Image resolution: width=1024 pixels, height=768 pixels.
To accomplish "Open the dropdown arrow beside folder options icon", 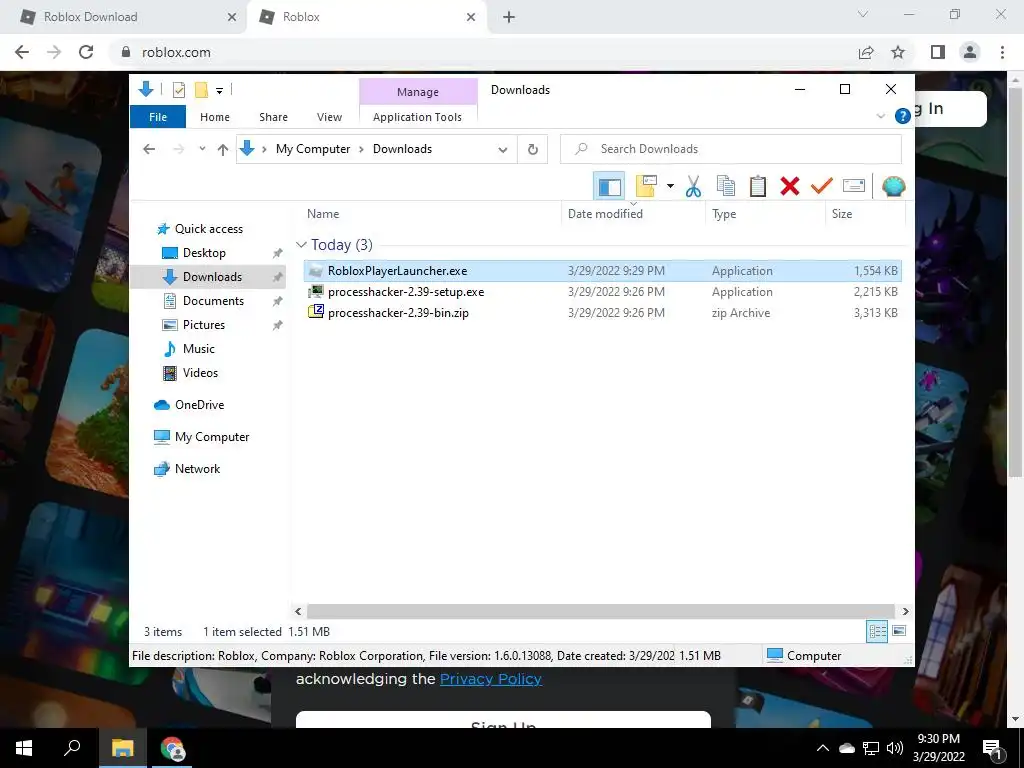I will click(x=670, y=186).
